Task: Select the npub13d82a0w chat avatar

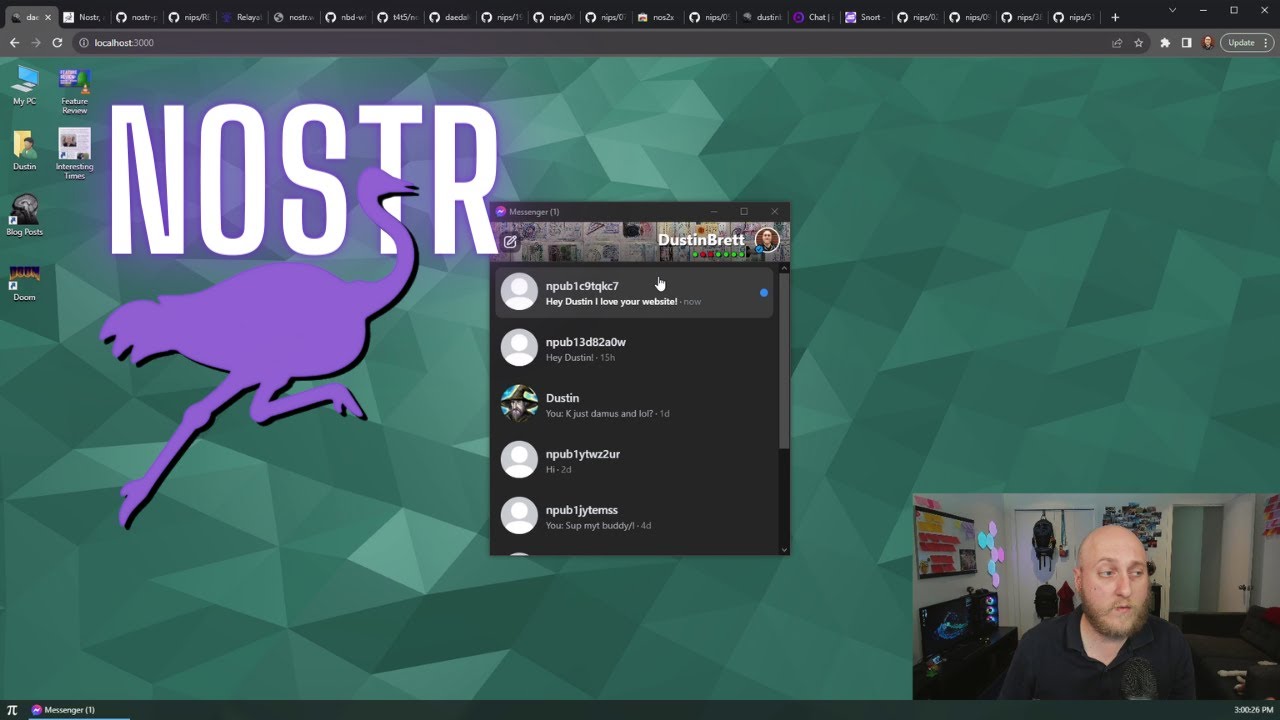Action: tap(519, 348)
